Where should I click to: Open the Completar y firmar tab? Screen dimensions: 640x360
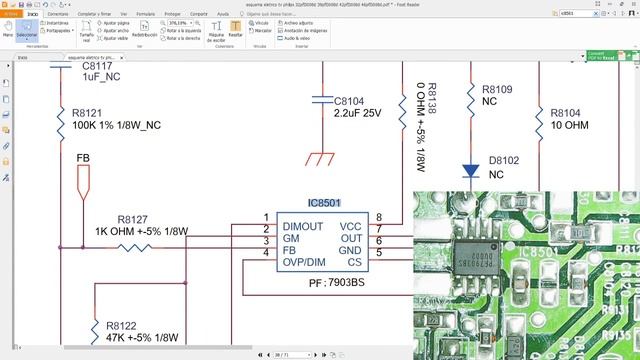[94, 14]
